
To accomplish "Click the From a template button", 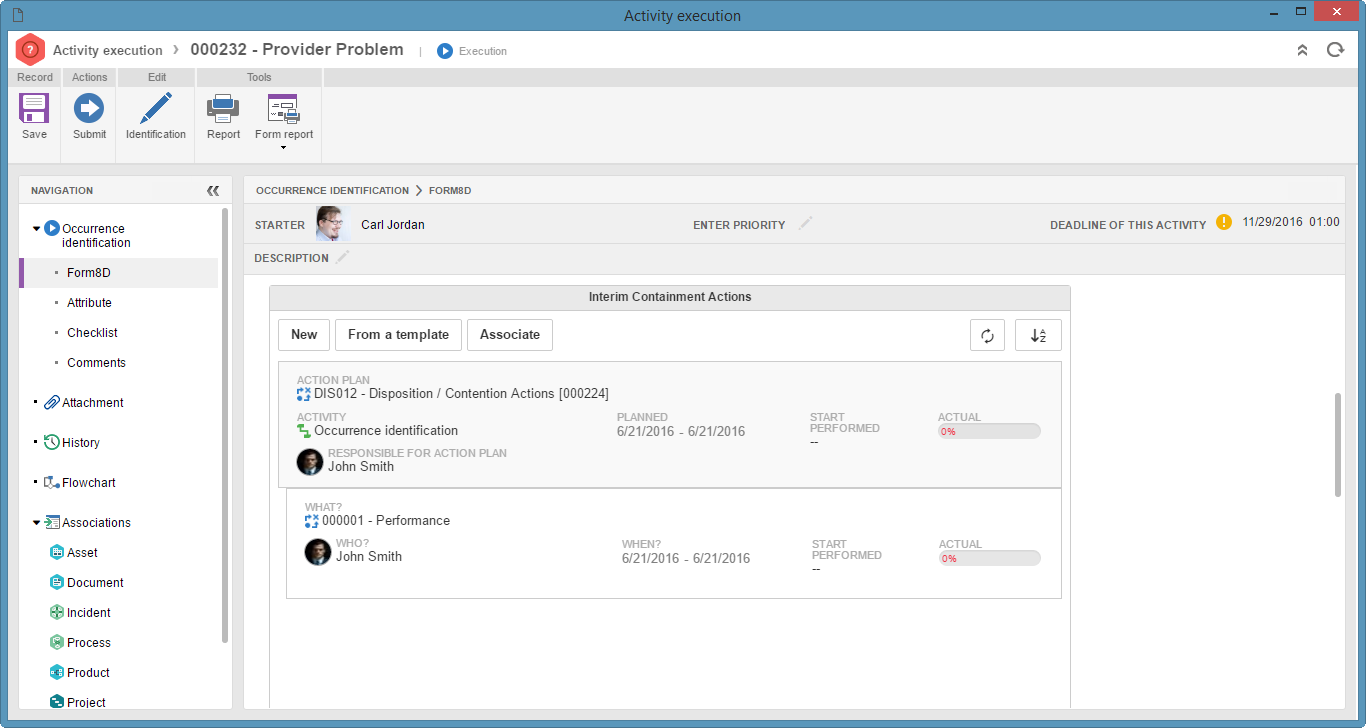I will pyautogui.click(x=398, y=335).
